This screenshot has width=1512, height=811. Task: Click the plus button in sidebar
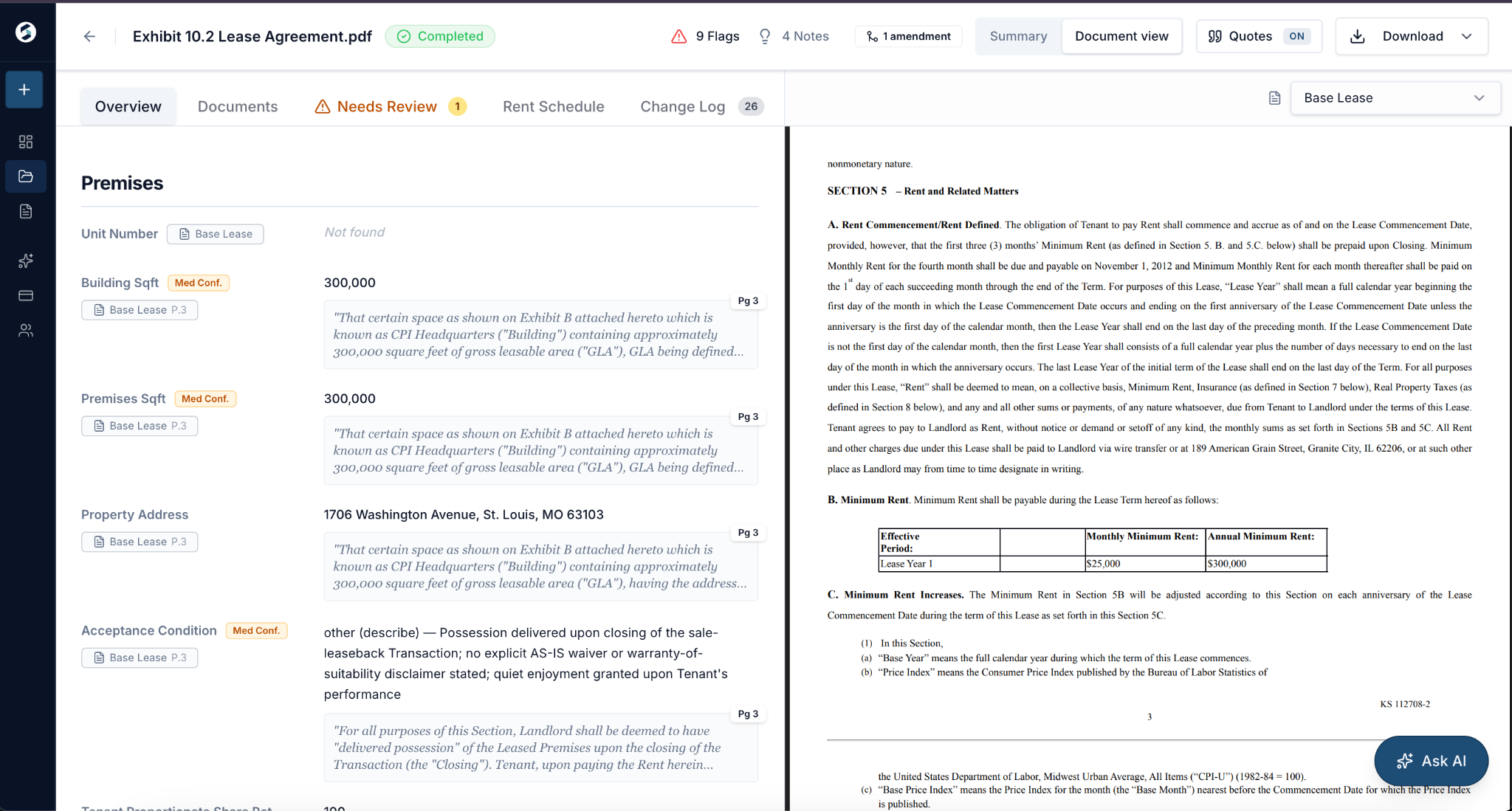[x=24, y=90]
